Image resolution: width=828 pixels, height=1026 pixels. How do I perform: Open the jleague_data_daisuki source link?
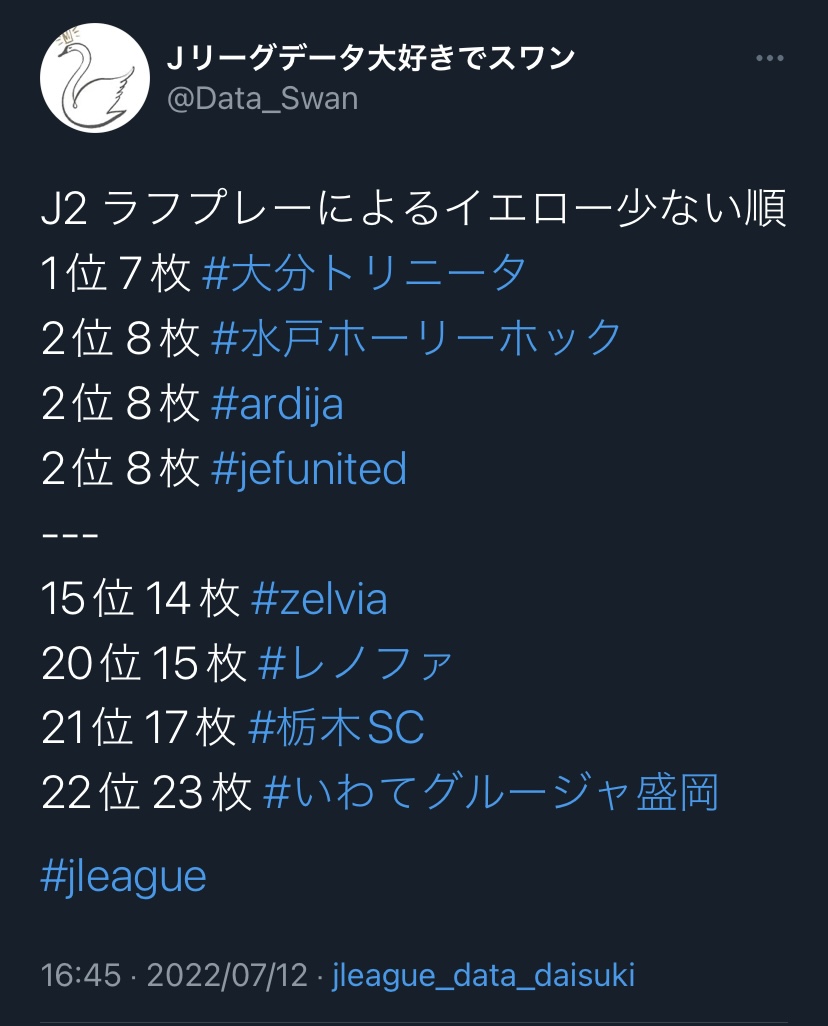coord(483,975)
